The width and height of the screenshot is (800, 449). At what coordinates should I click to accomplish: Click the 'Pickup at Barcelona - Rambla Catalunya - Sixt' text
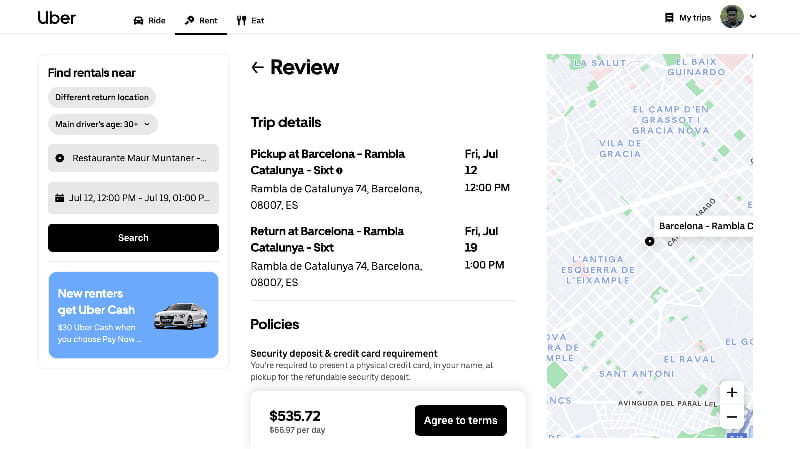(328, 162)
